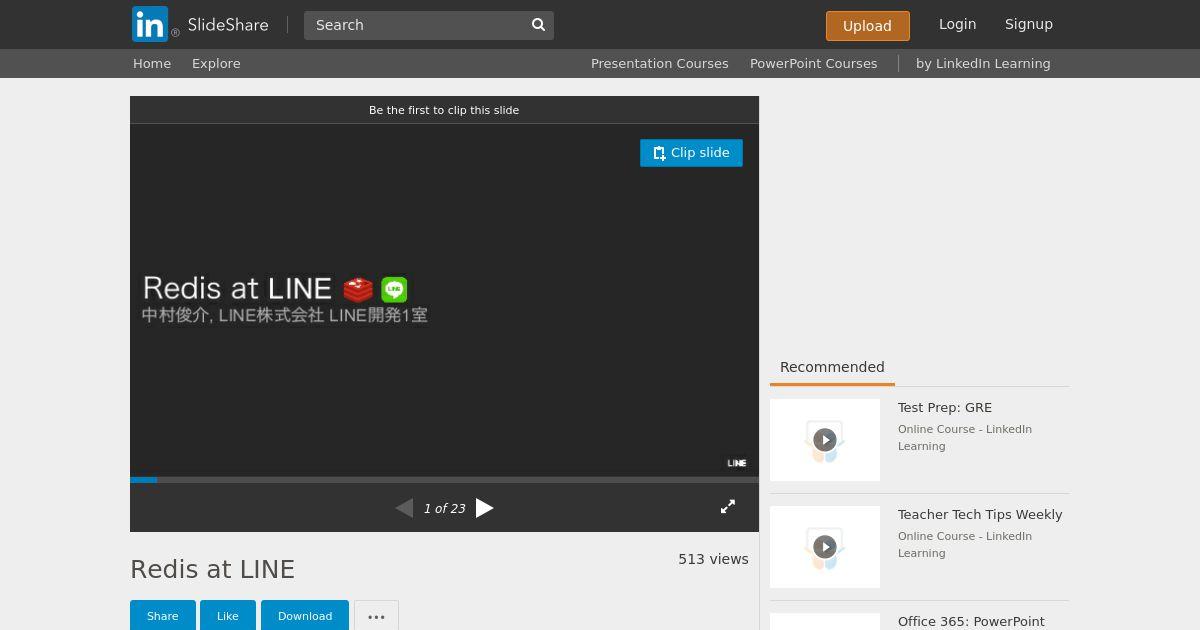The width and height of the screenshot is (1200, 630).
Task: Open the Teacher Tech Tips Weekly thumbnail
Action: [825, 547]
